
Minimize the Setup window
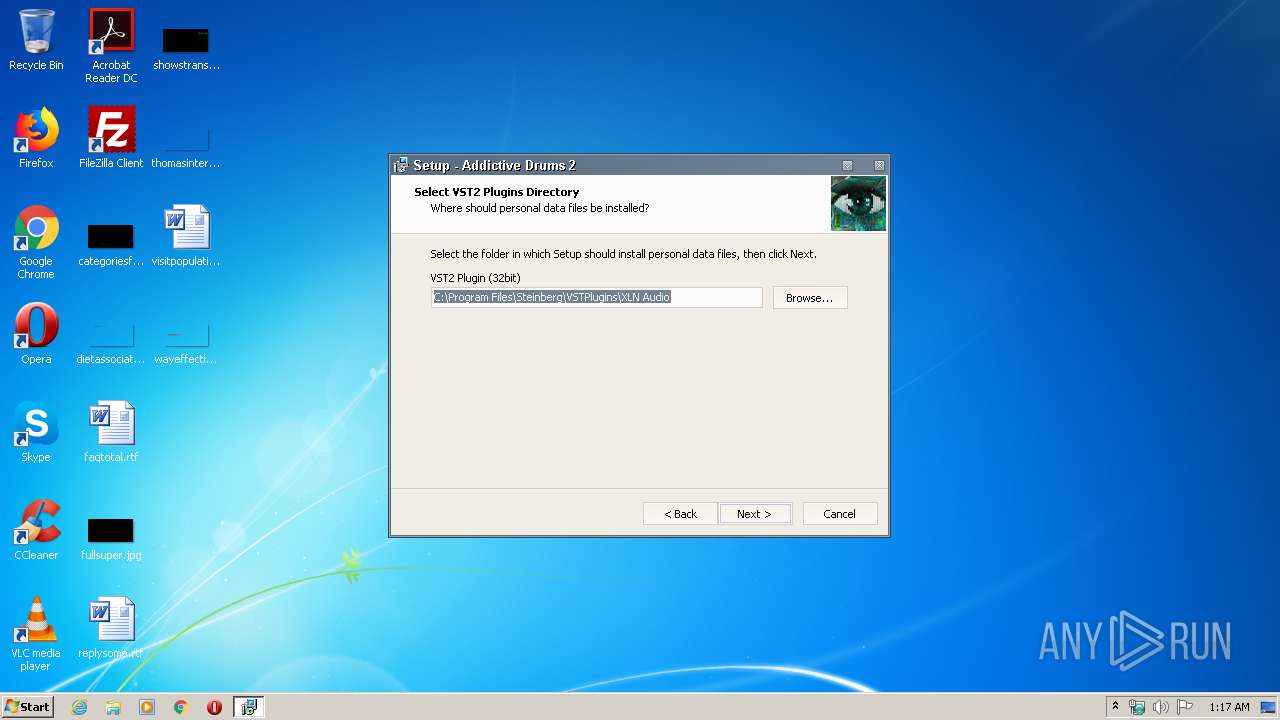pos(848,165)
